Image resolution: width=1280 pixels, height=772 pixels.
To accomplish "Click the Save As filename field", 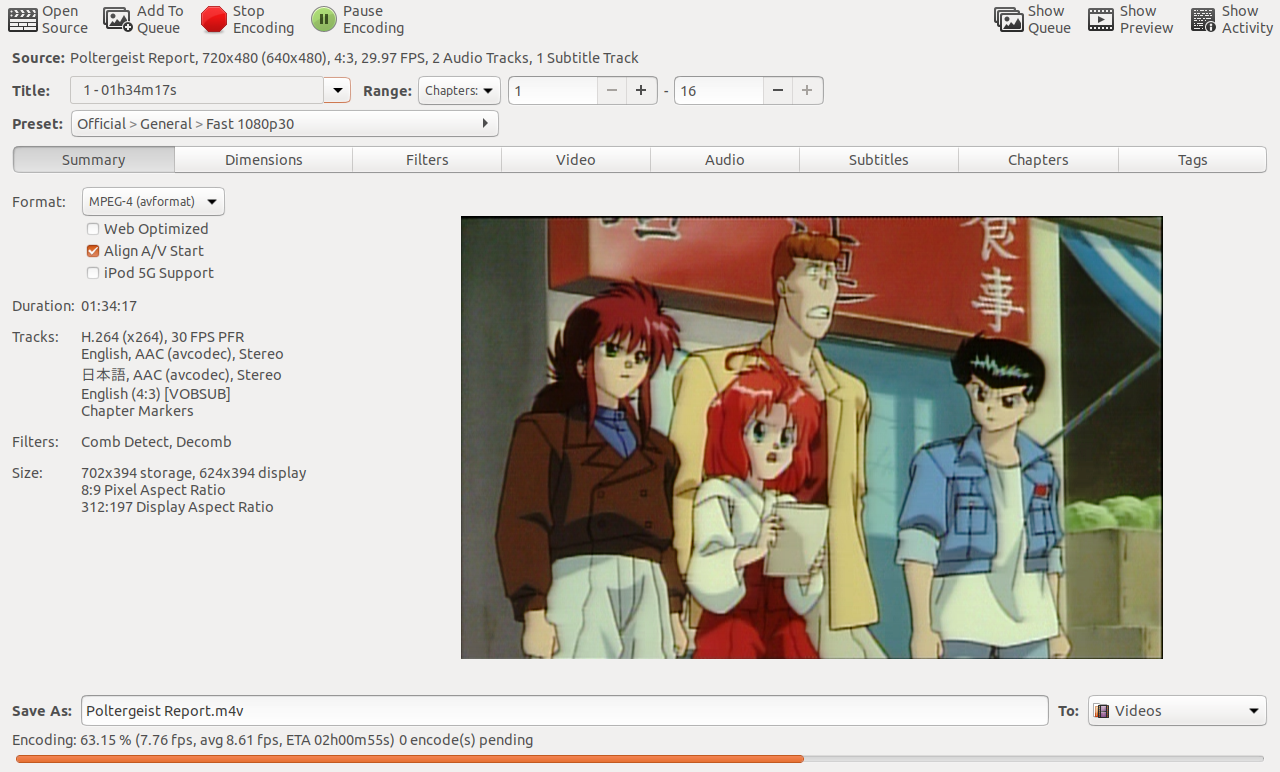I will coord(564,711).
